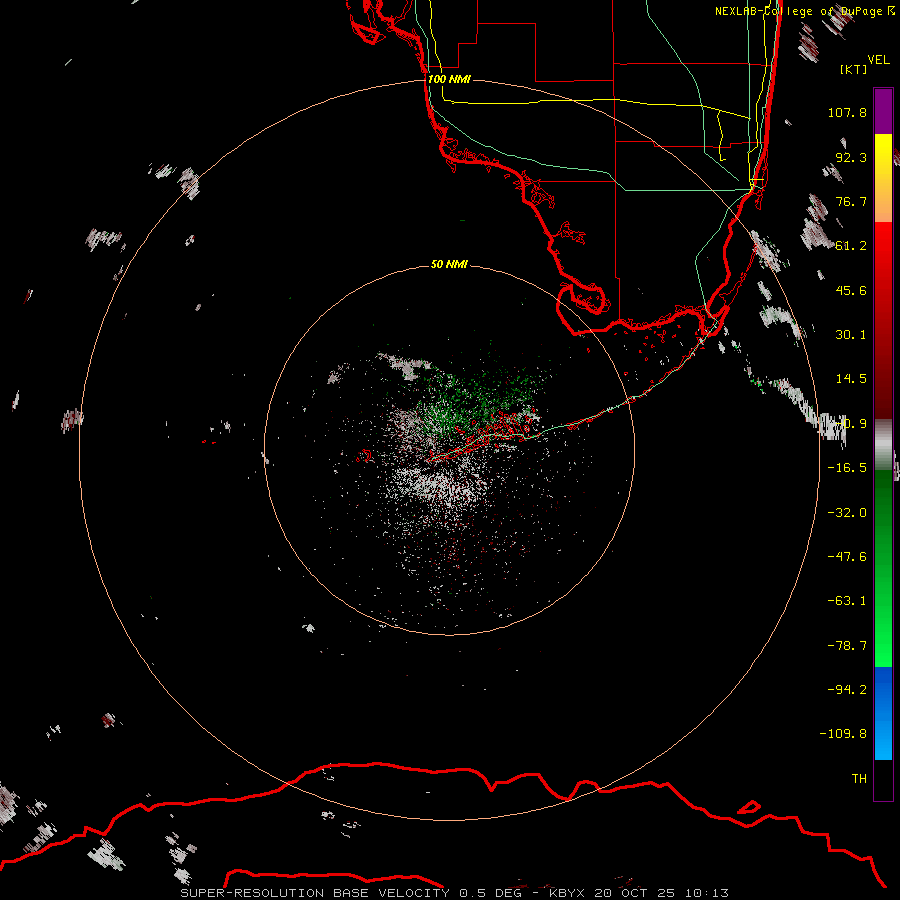Click the blue segment of the velocity color bar
The width and height of the screenshot is (900, 900).
click(883, 713)
